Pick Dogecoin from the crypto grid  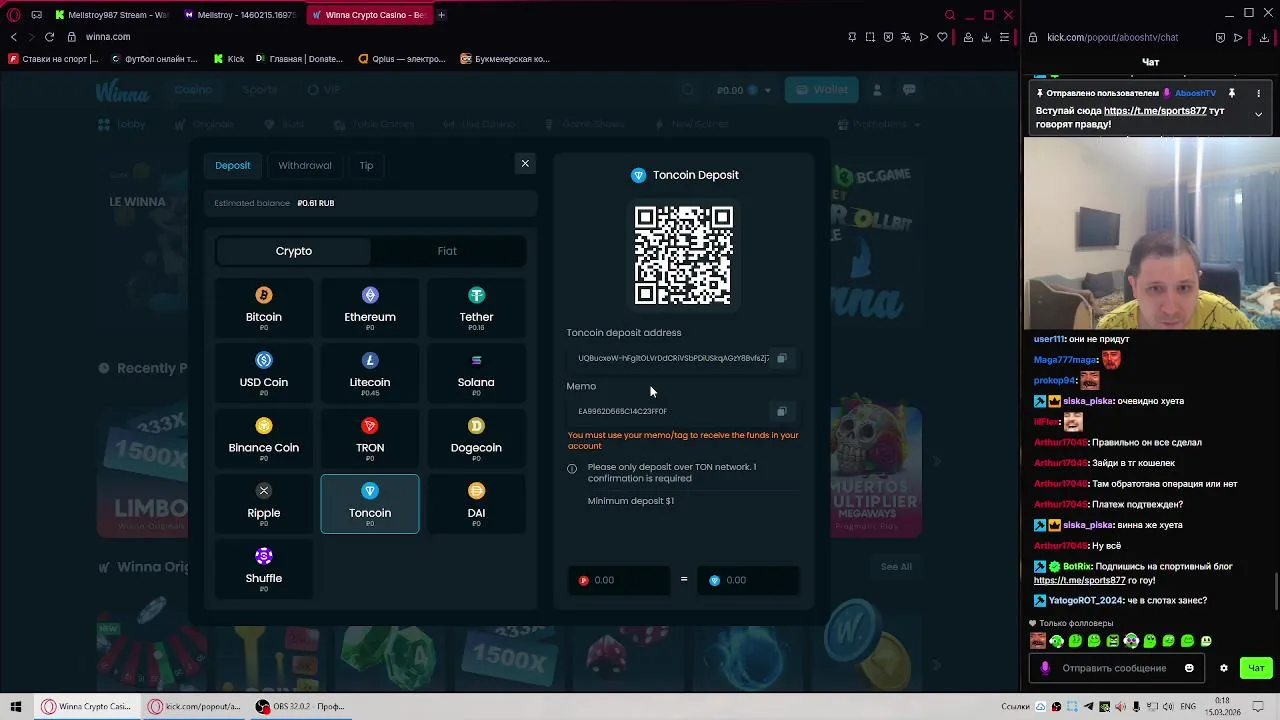pyautogui.click(x=476, y=438)
